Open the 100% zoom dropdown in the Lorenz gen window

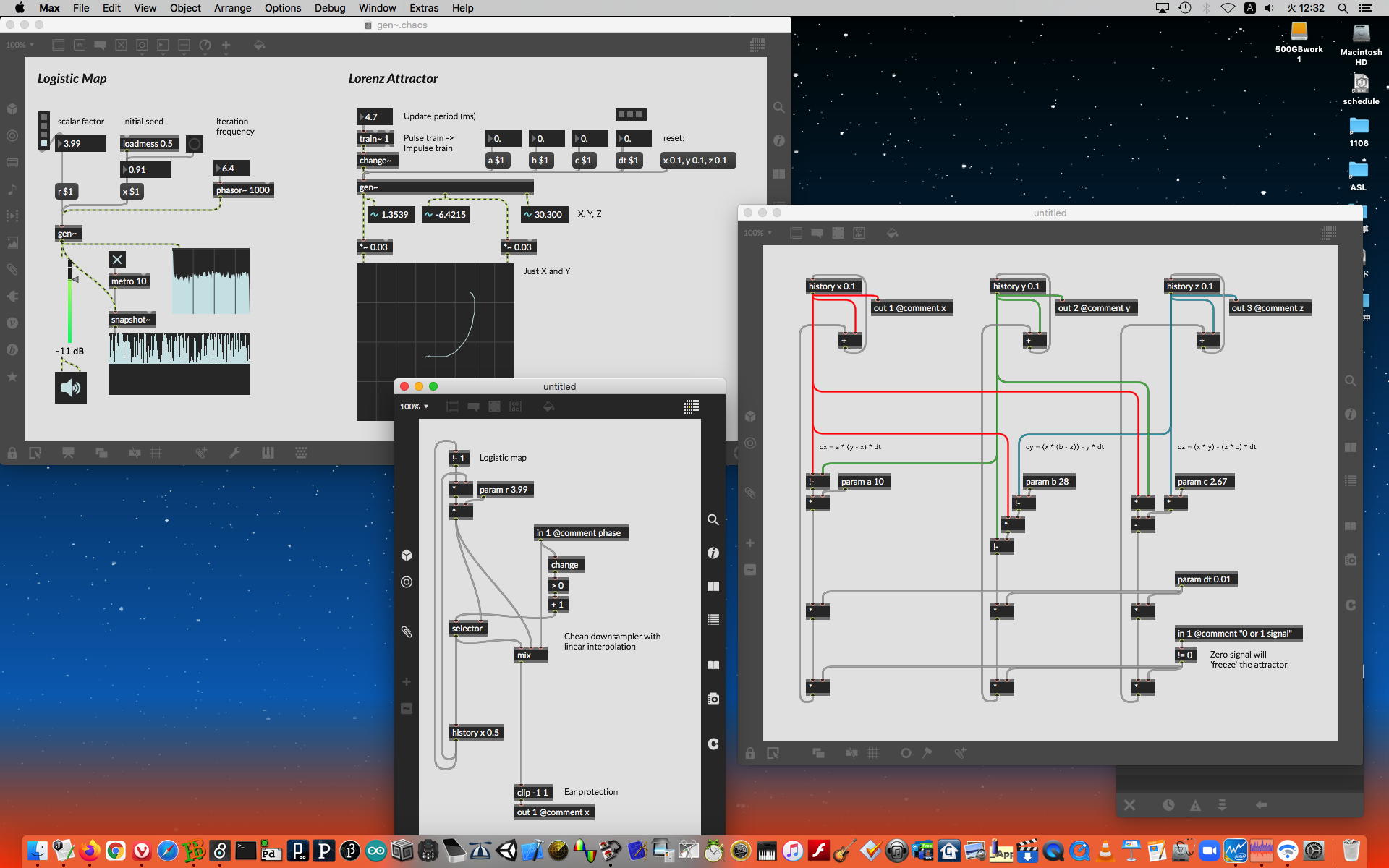(757, 233)
